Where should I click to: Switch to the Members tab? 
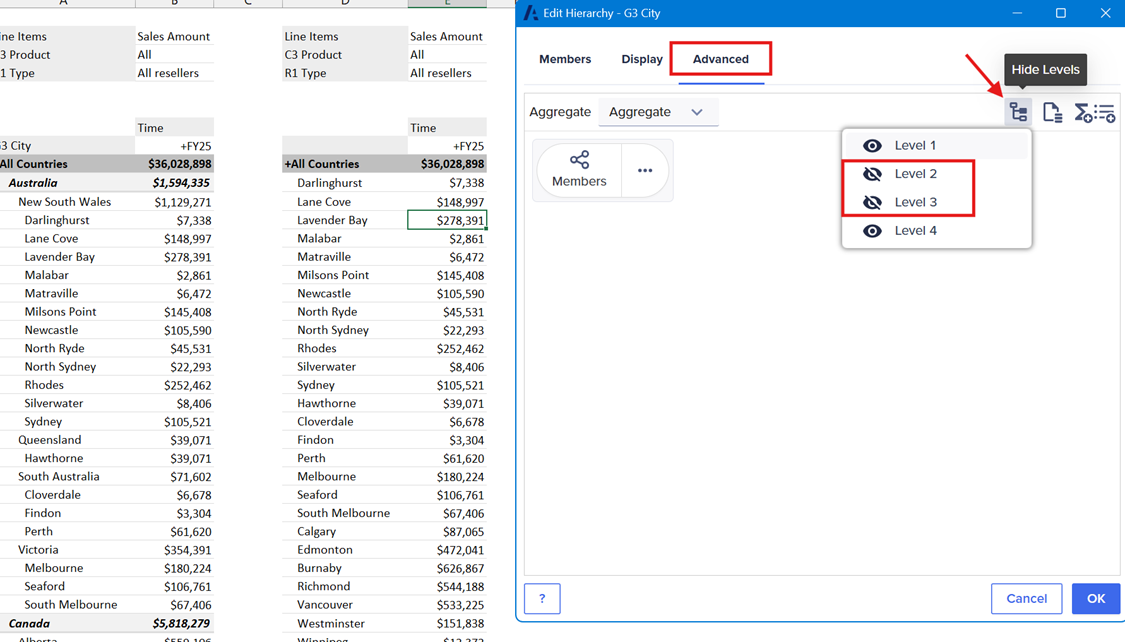(565, 59)
